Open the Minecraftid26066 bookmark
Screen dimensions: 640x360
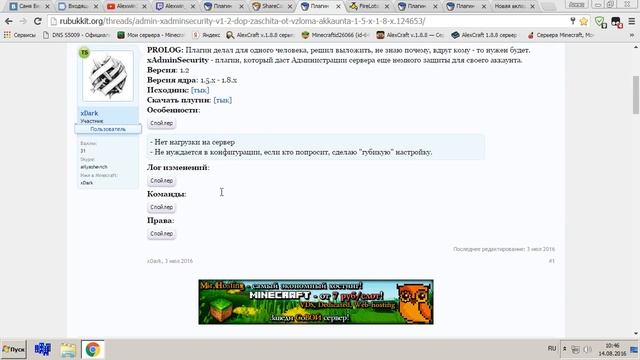(336, 35)
